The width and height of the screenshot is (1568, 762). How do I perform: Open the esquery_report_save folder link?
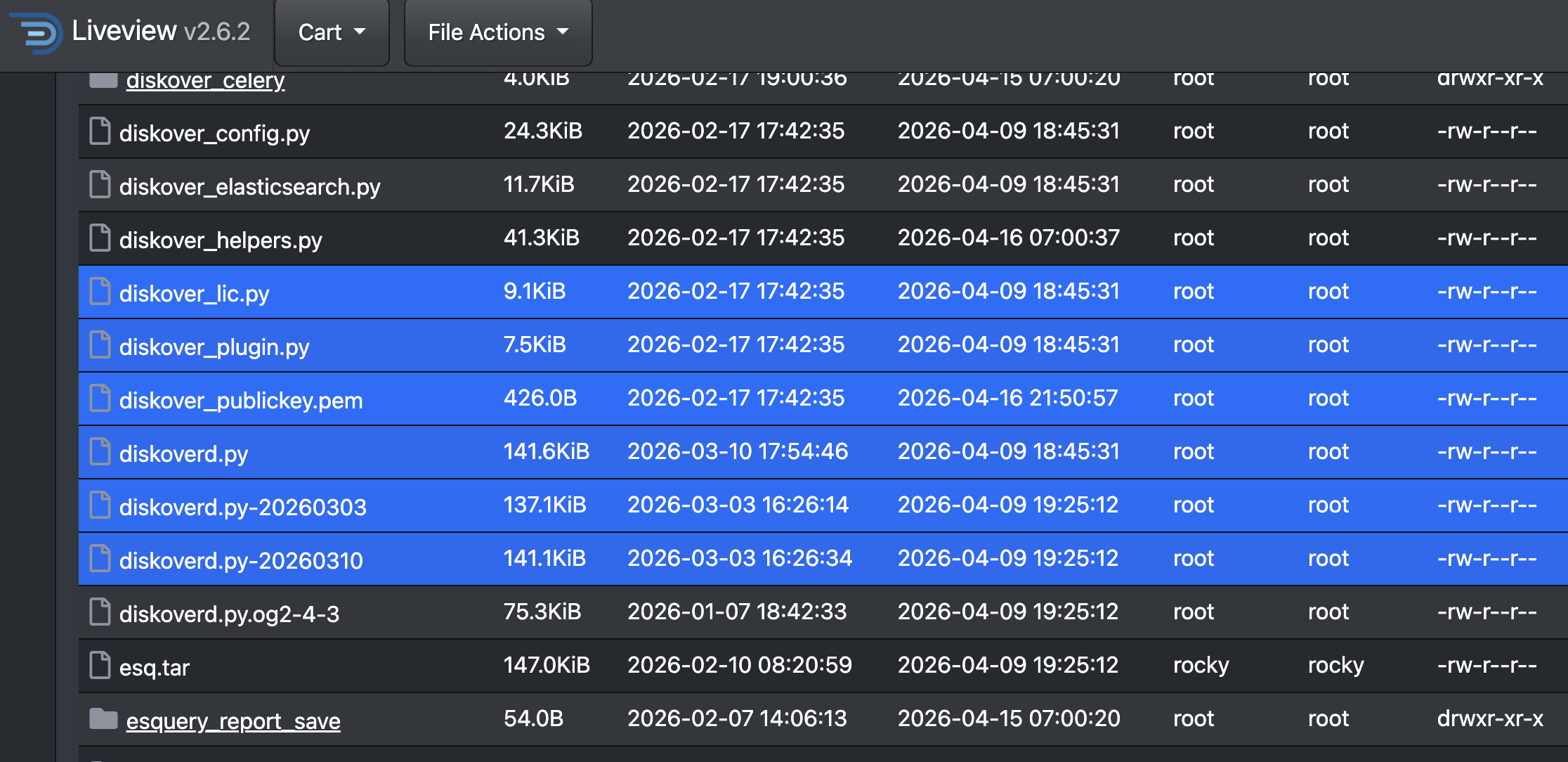tap(233, 721)
